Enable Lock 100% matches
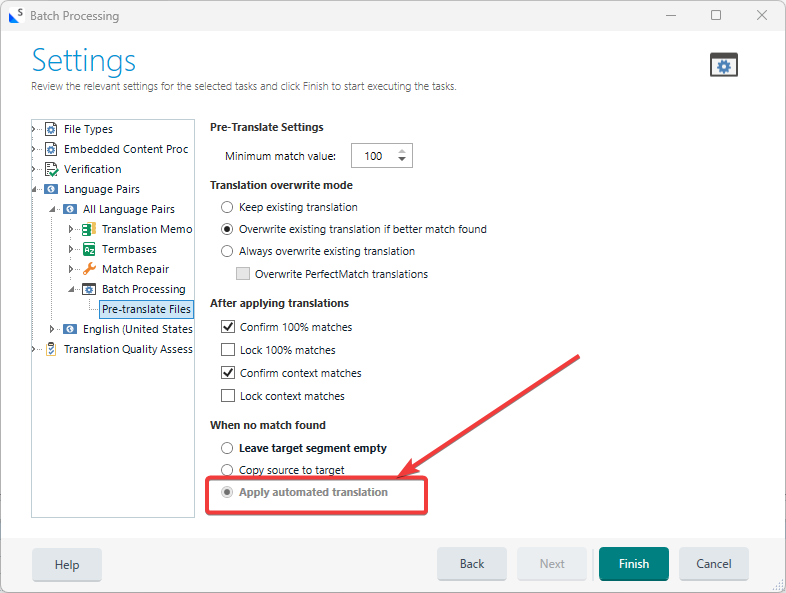 (x=228, y=349)
